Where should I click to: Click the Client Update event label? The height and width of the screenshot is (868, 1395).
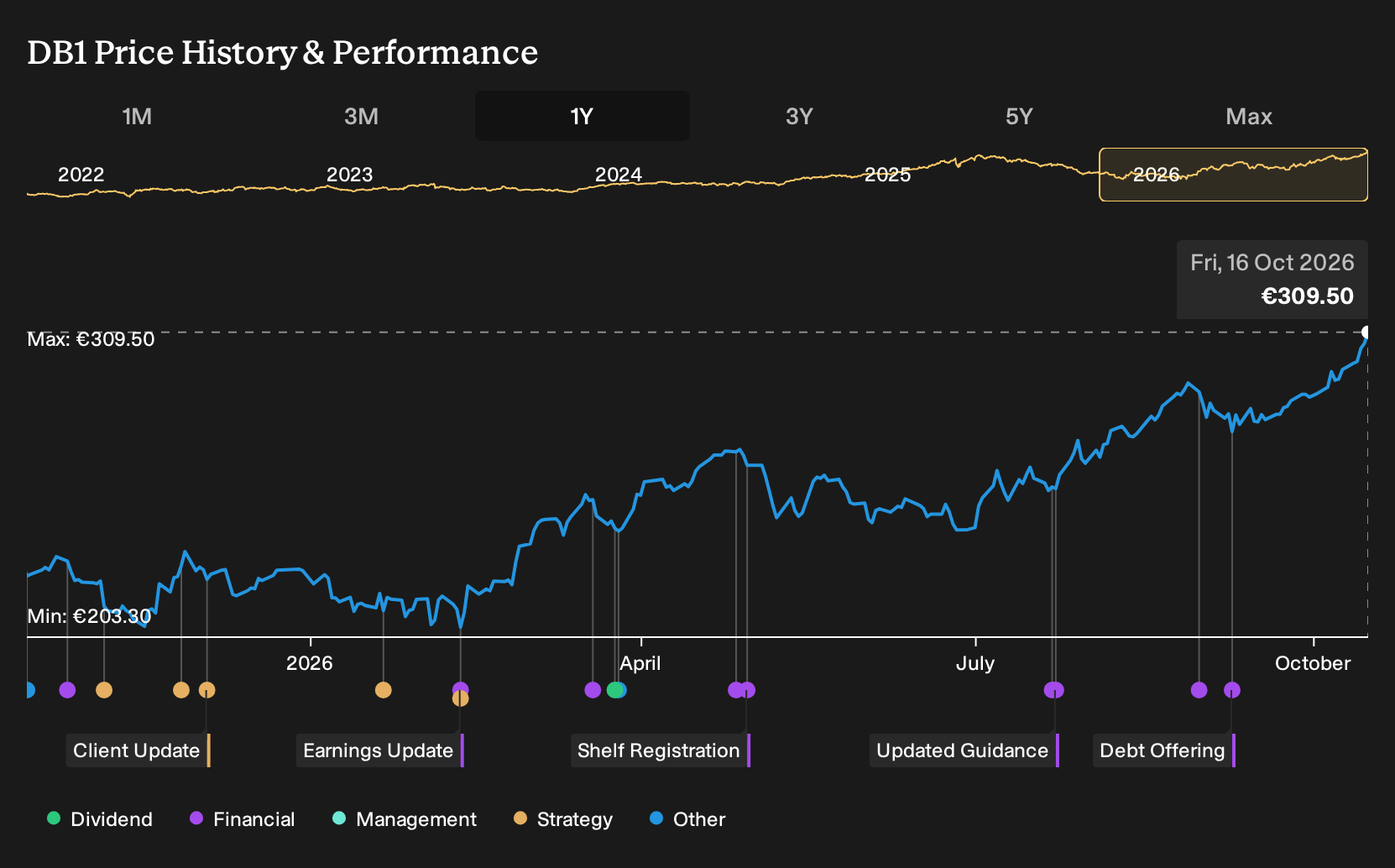(138, 750)
